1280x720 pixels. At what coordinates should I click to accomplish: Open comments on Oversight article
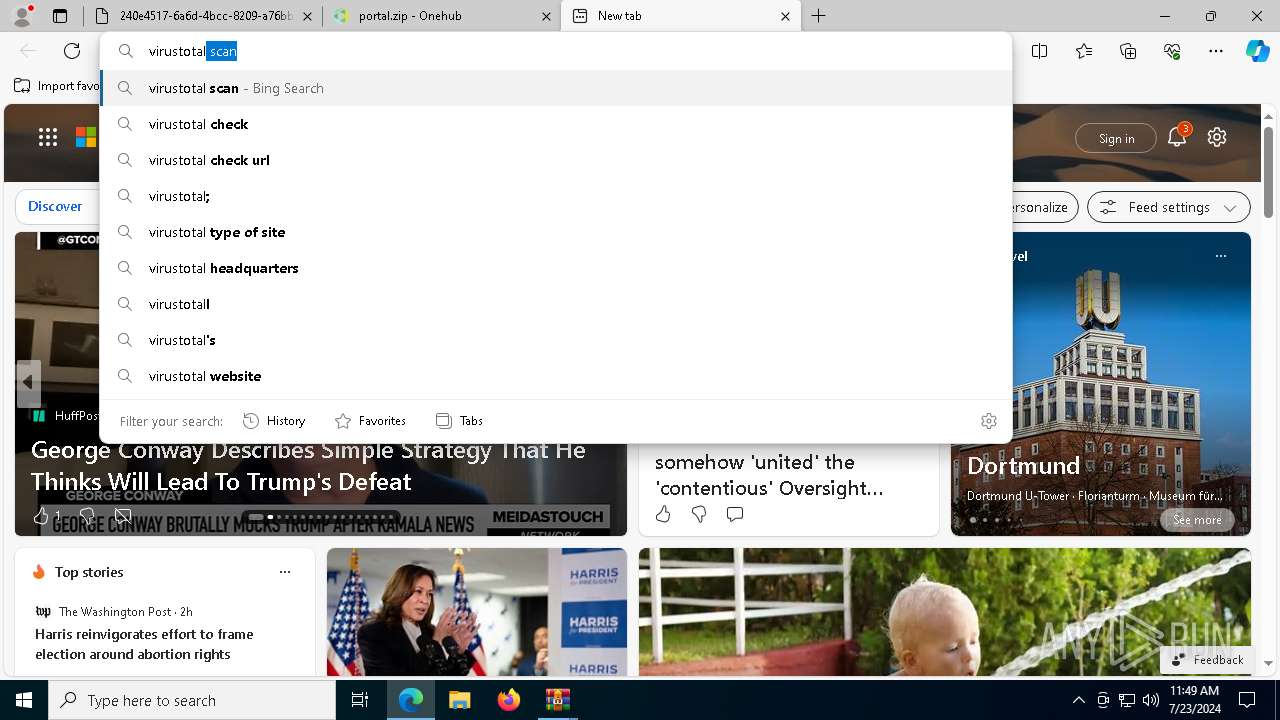[735, 514]
